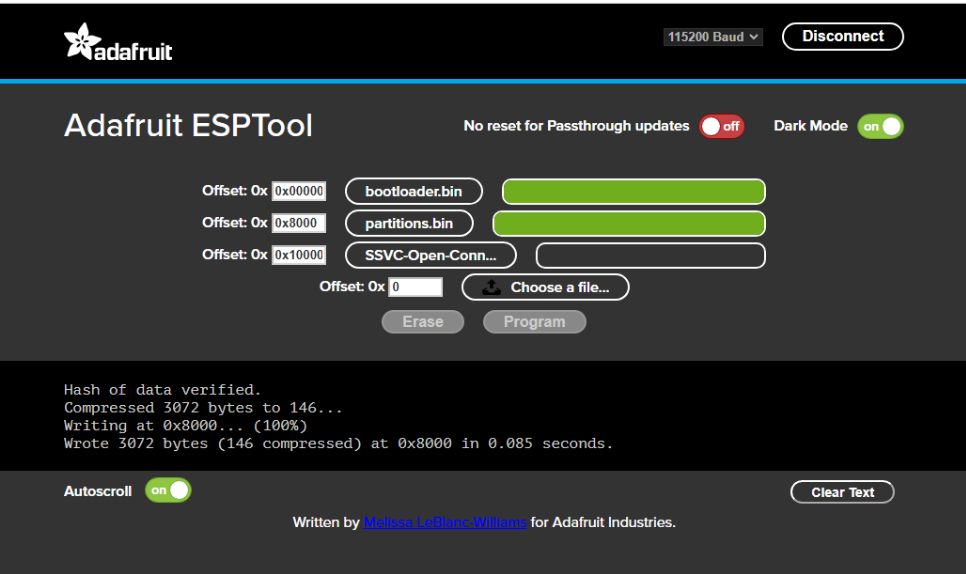Viewport: 966px width, 574px height.
Task: Disable the Autoscroll switch
Action: point(168,491)
